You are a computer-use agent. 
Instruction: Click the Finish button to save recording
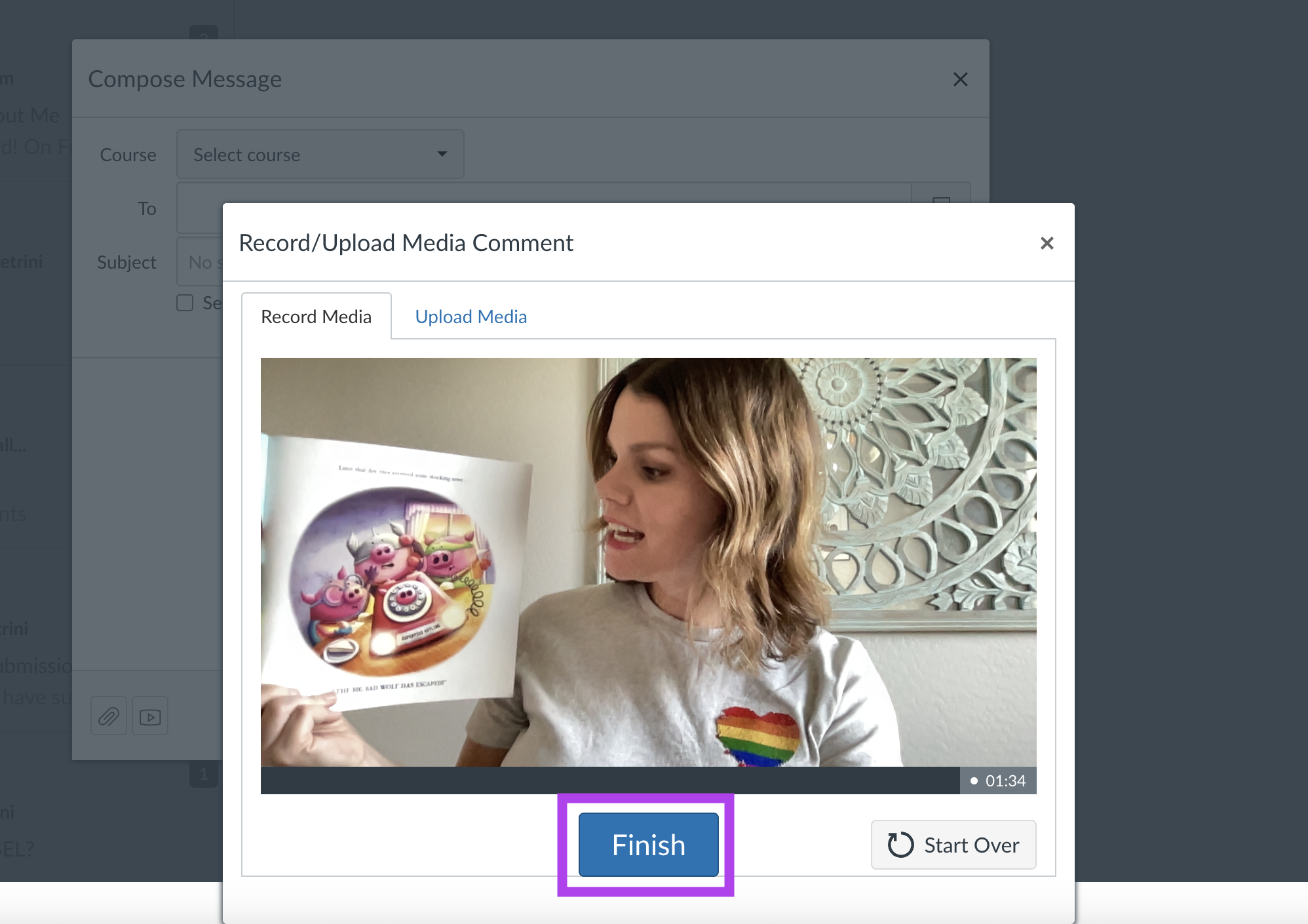coord(648,845)
